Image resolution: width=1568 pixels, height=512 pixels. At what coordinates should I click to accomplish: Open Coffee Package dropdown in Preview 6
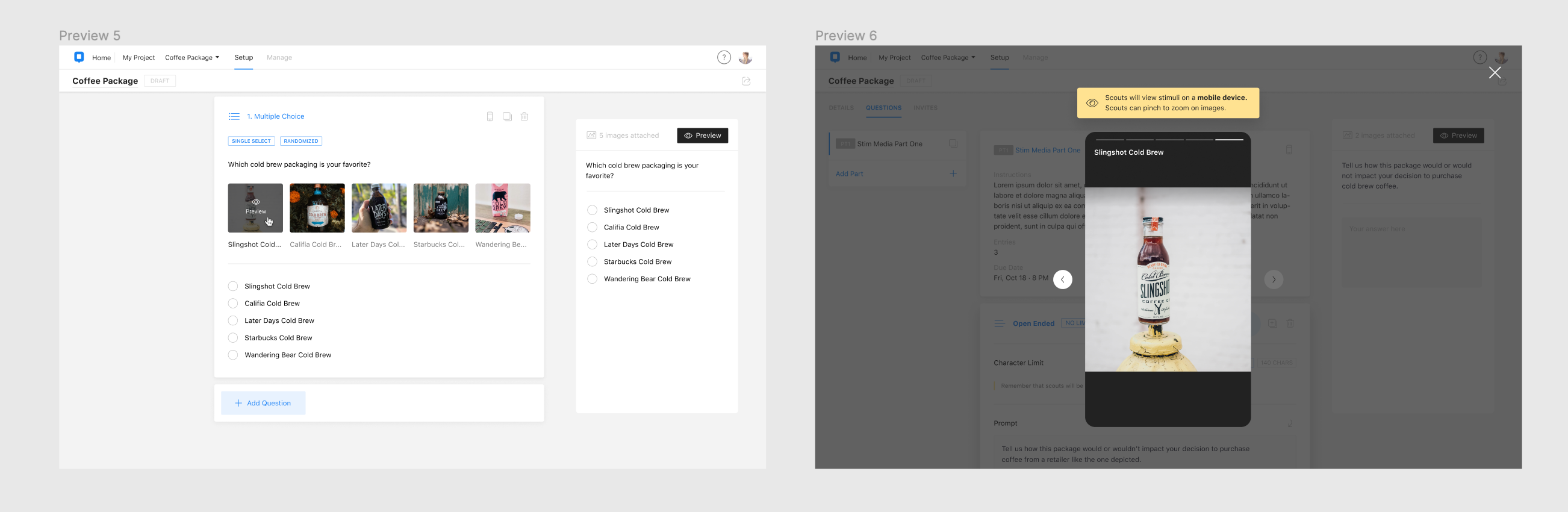tap(948, 57)
